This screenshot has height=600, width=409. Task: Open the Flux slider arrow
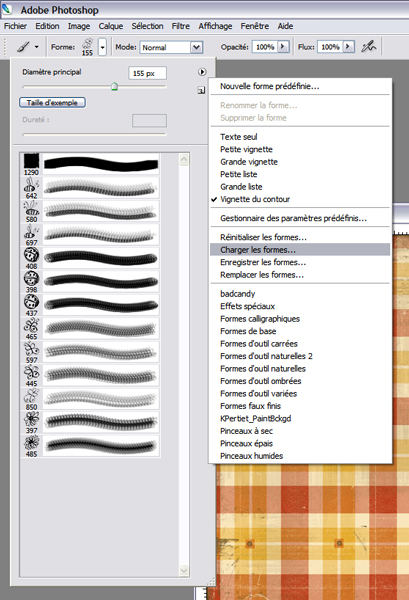(348, 47)
